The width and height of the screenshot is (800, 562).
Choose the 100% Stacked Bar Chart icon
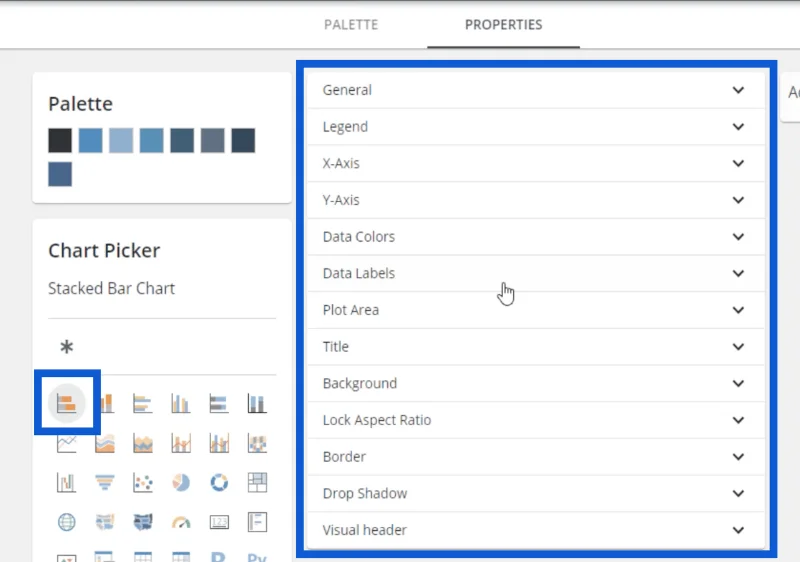(219, 403)
